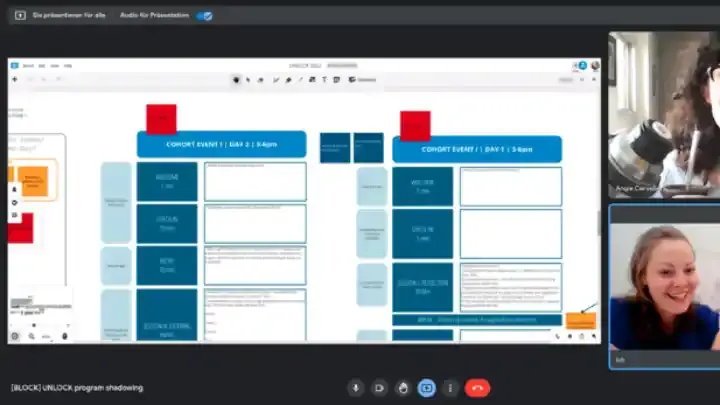The image size is (720, 405).
Task: Click the red hang-up call button
Action: (477, 388)
